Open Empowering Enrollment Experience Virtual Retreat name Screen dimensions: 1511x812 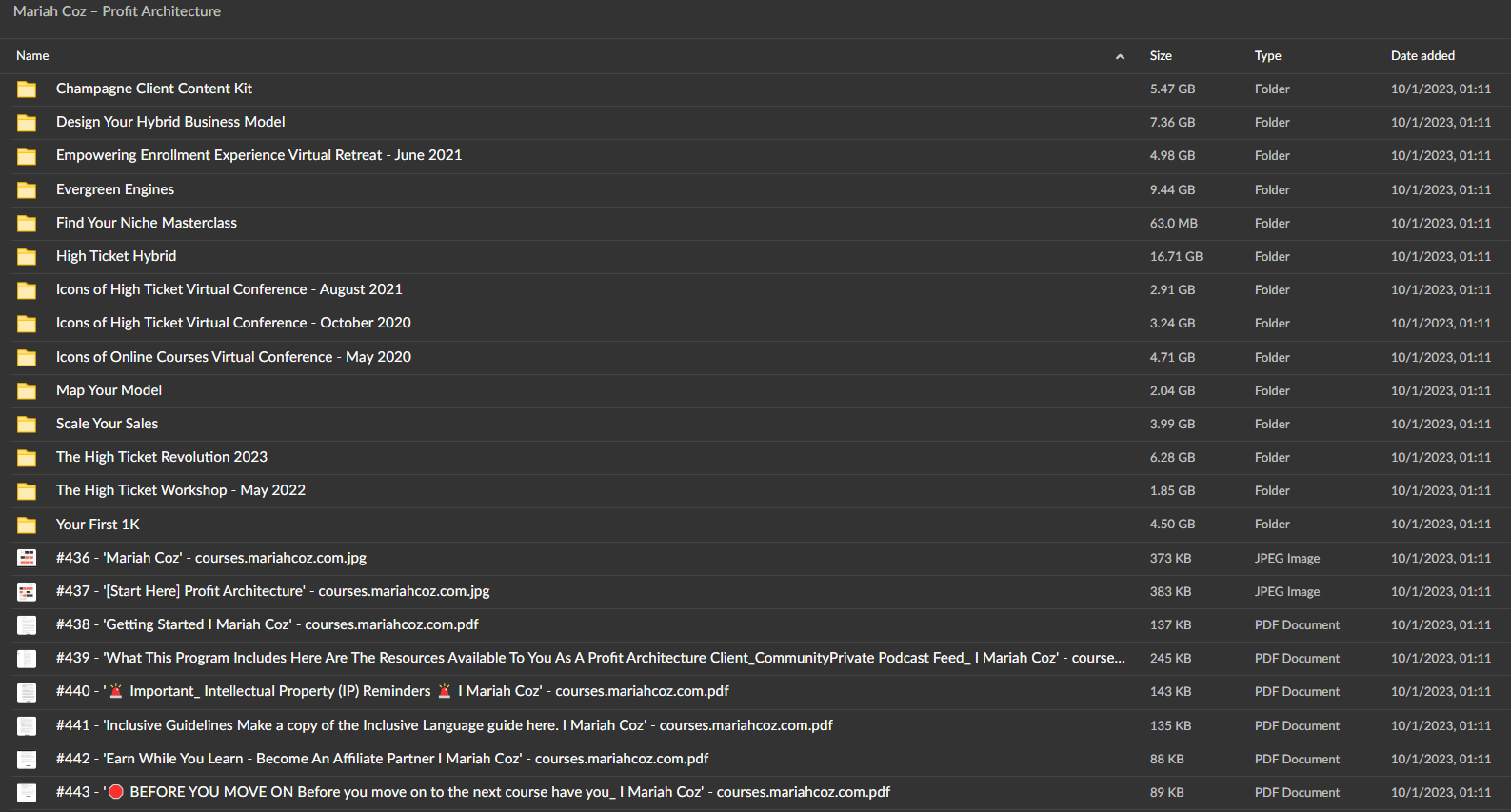tap(259, 155)
